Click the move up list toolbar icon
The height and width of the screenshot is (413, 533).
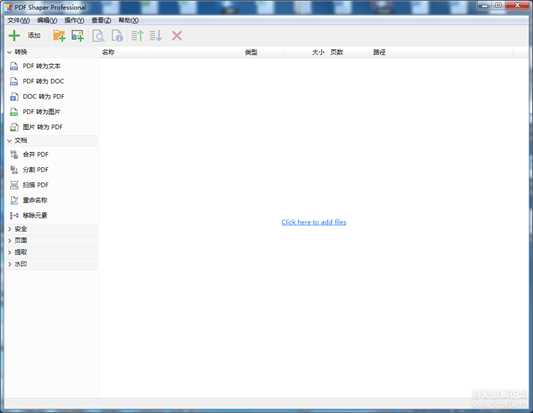pos(137,35)
